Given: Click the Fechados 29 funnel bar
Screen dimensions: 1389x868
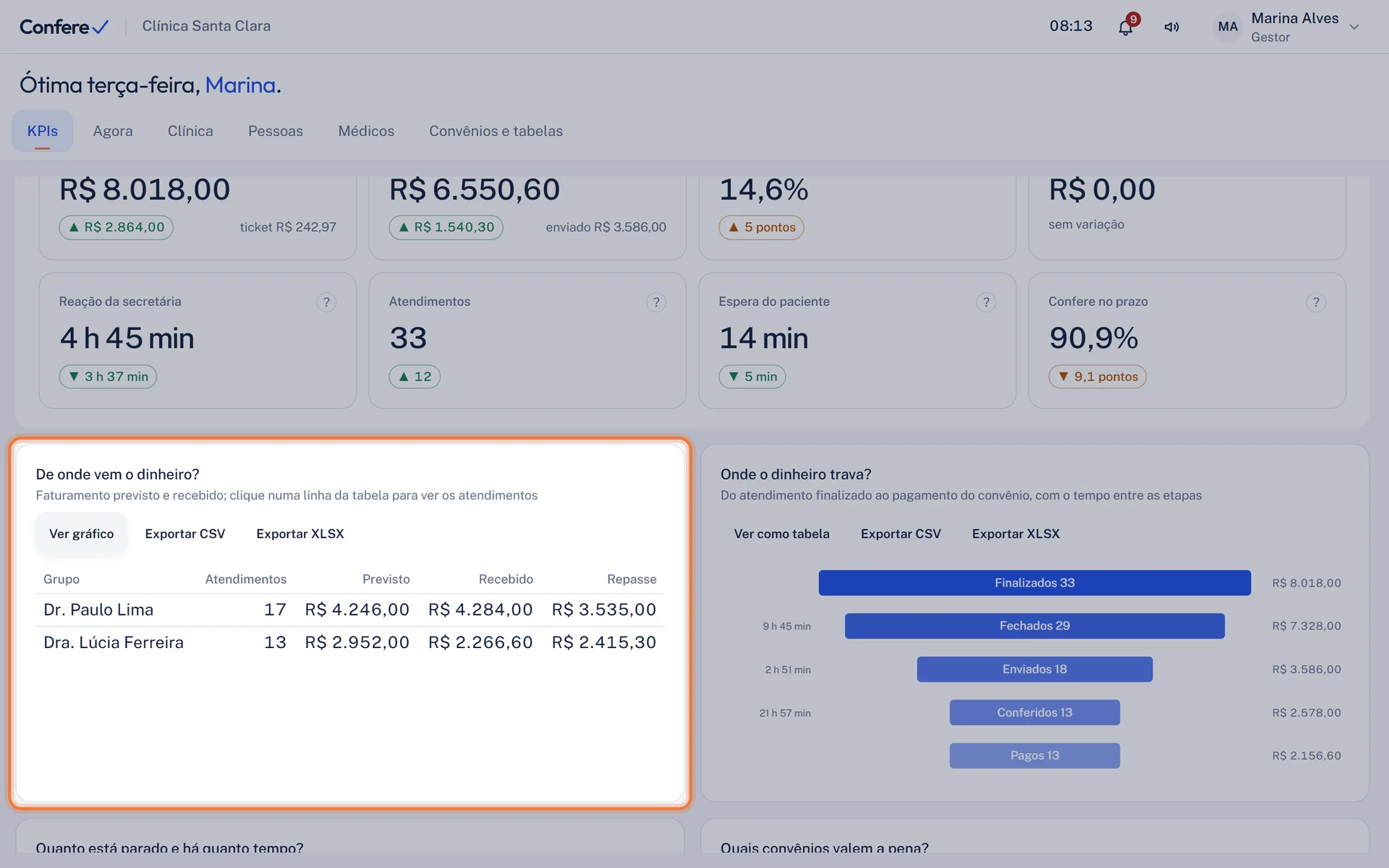Looking at the screenshot, I should pos(1035,626).
